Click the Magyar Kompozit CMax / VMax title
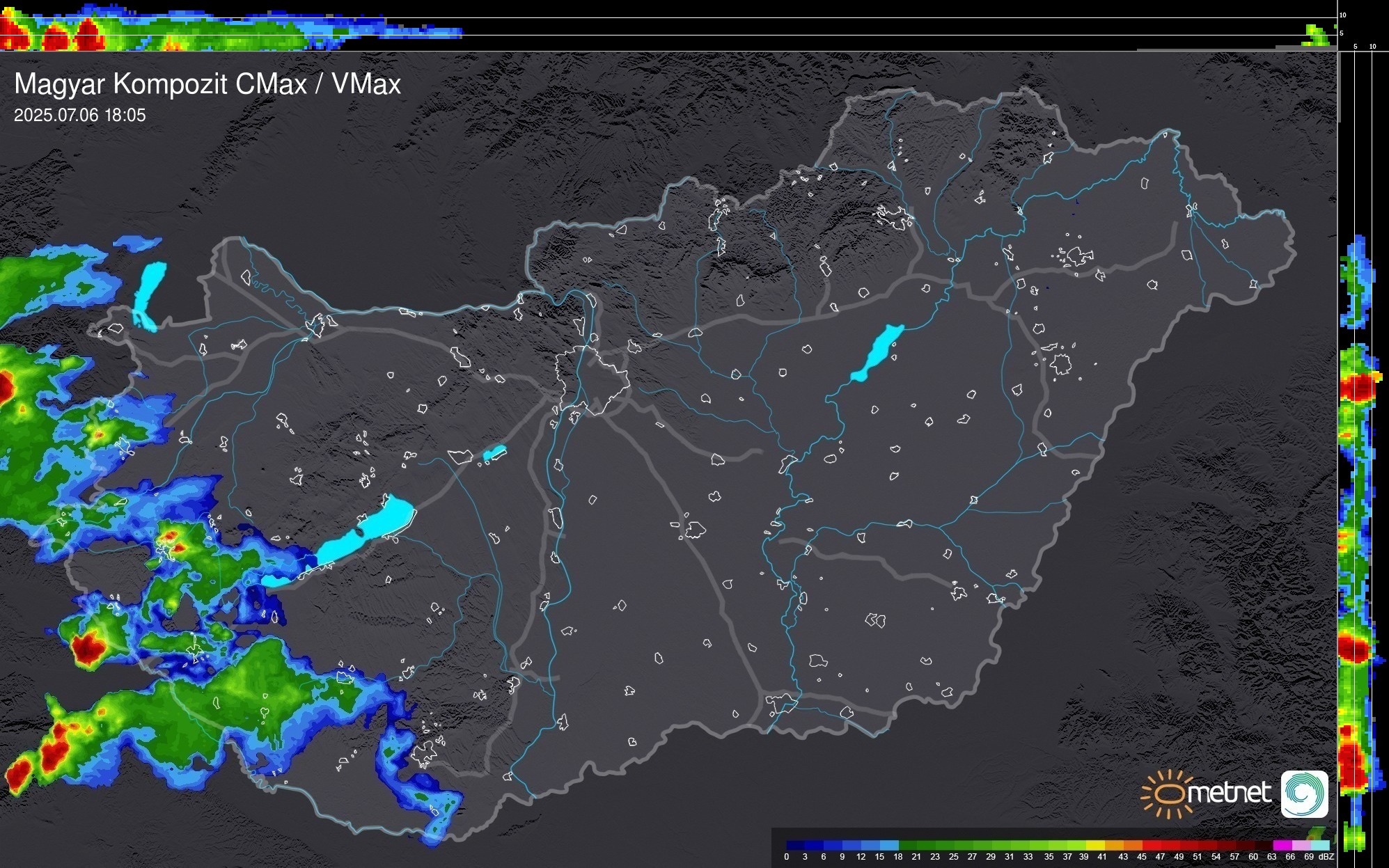Viewport: 1389px width, 868px height. pyautogui.click(x=207, y=84)
